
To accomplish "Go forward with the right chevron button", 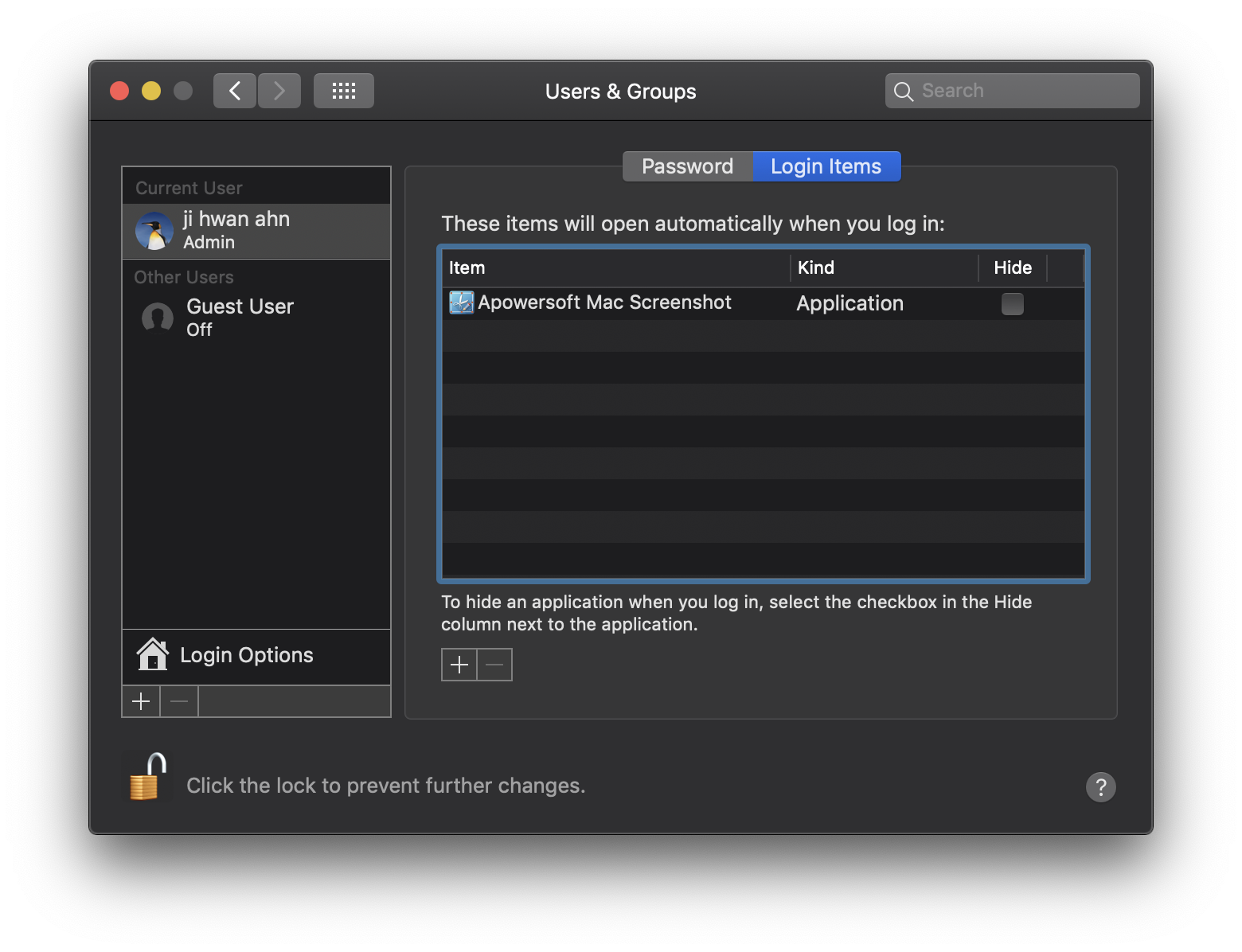I will tap(279, 91).
